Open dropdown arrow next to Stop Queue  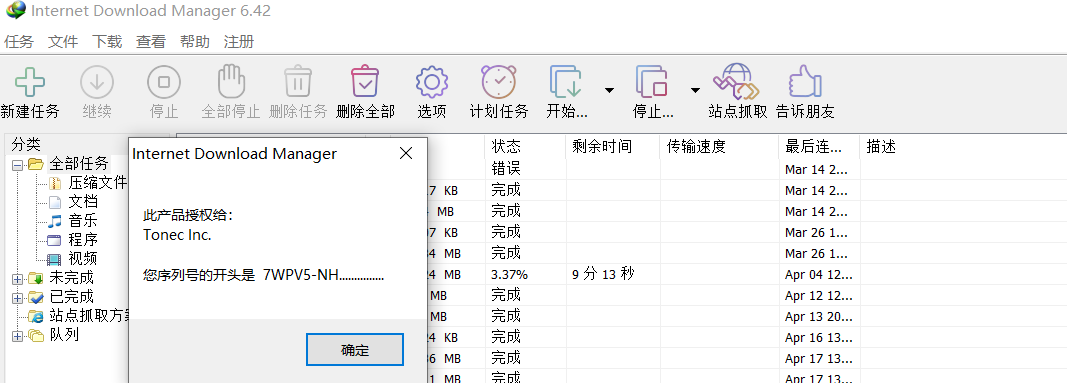click(695, 90)
